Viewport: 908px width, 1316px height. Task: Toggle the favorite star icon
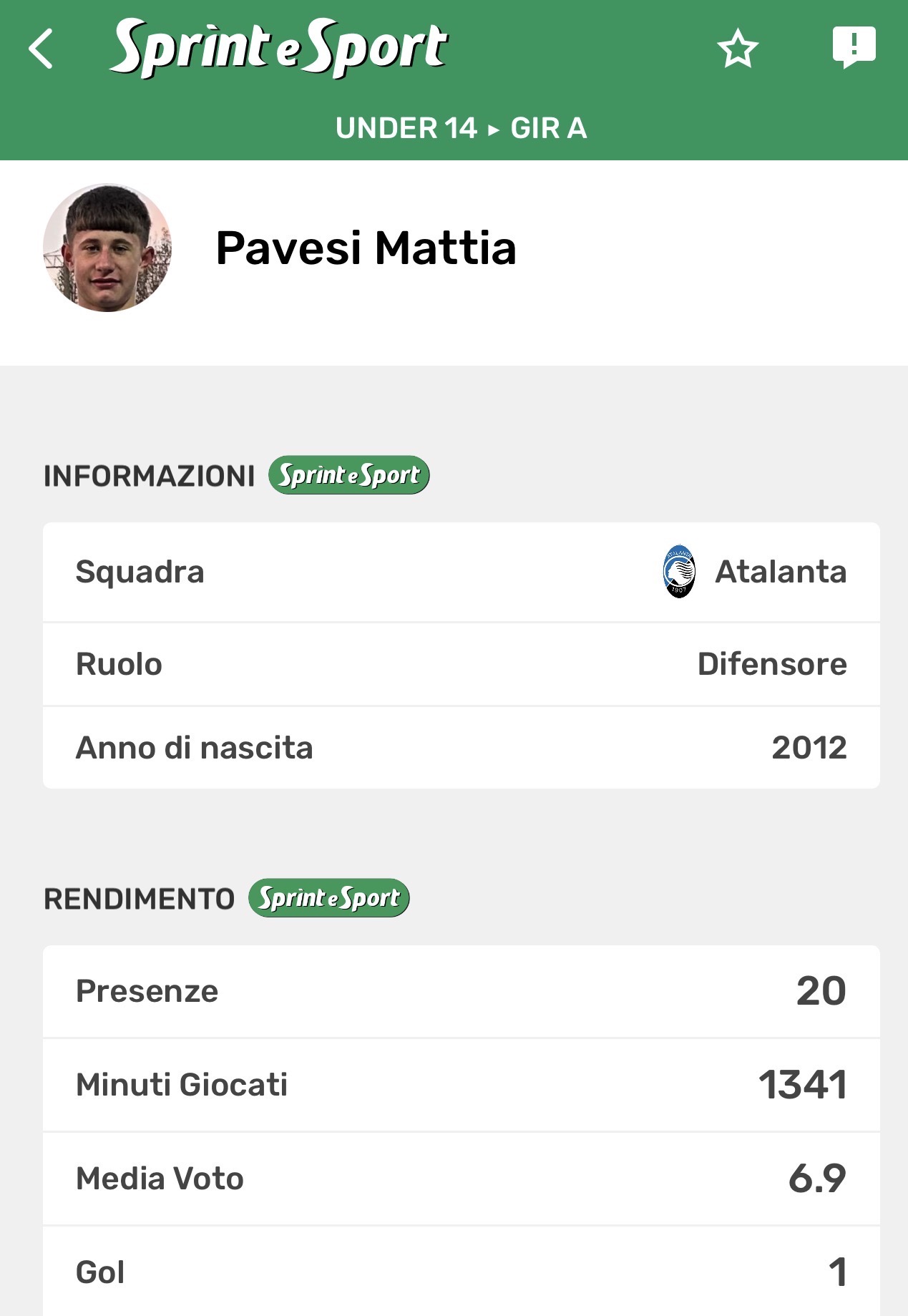pos(737,49)
